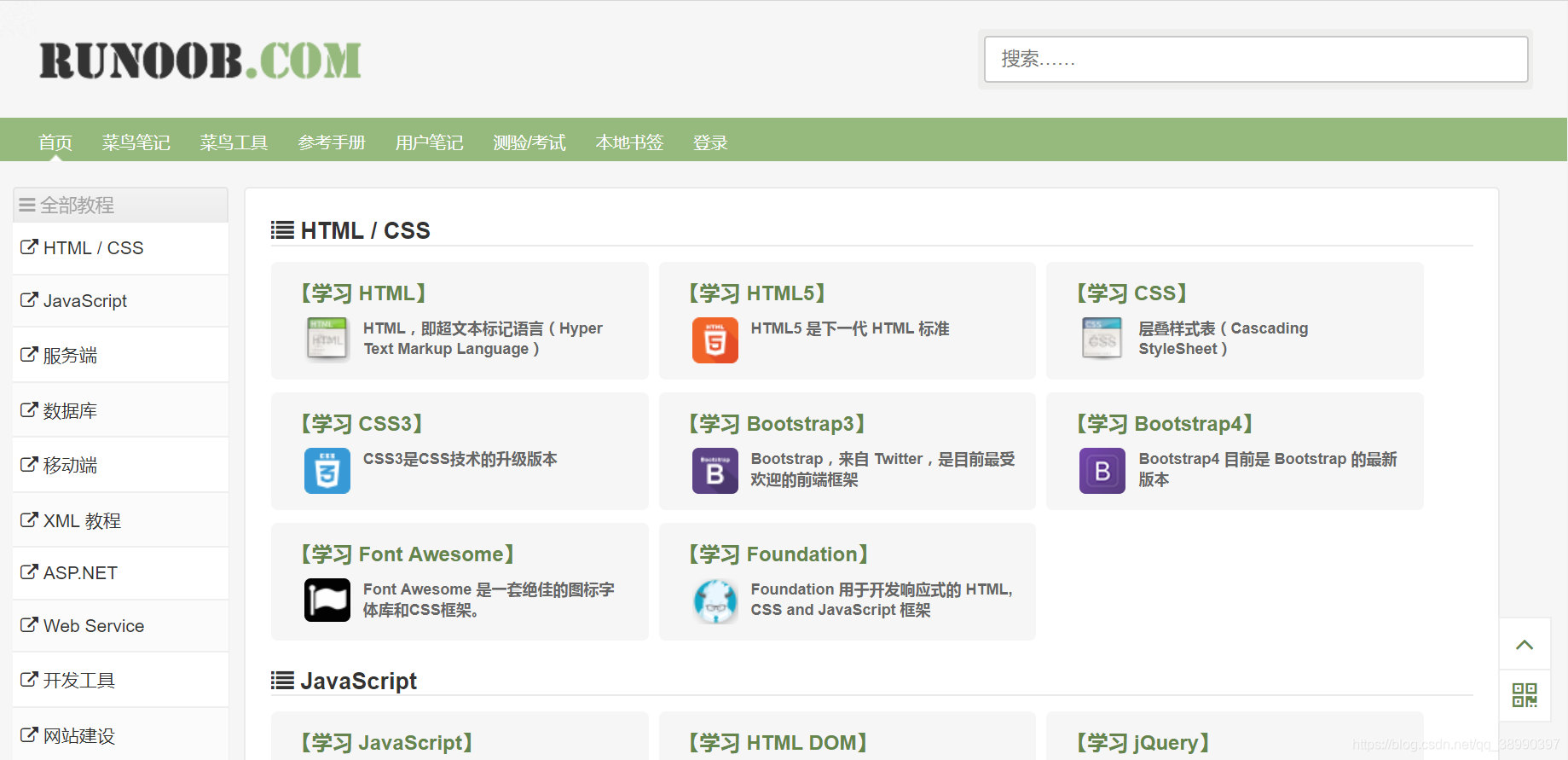
Task: Click the HTML tutorial thumbnail icon
Action: point(327,339)
